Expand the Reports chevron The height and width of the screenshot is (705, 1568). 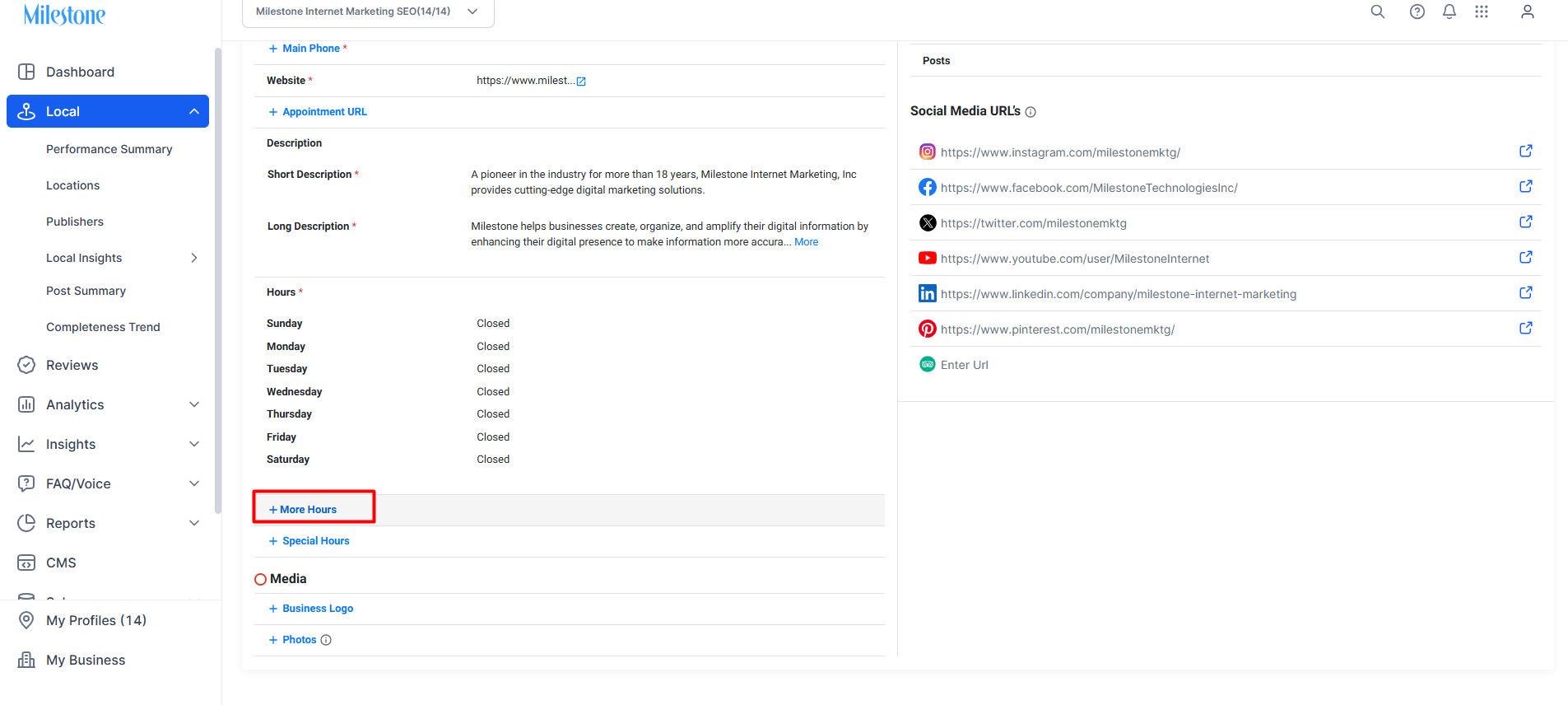(194, 523)
